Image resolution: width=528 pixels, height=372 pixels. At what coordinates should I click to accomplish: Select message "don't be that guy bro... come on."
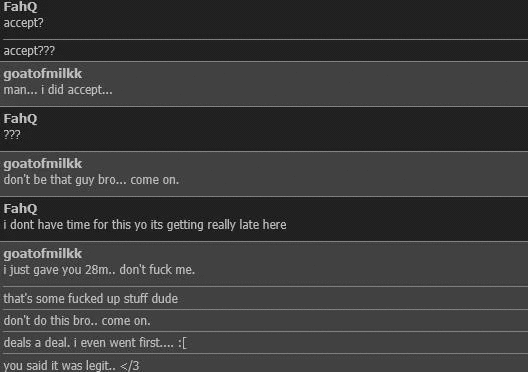(x=91, y=180)
